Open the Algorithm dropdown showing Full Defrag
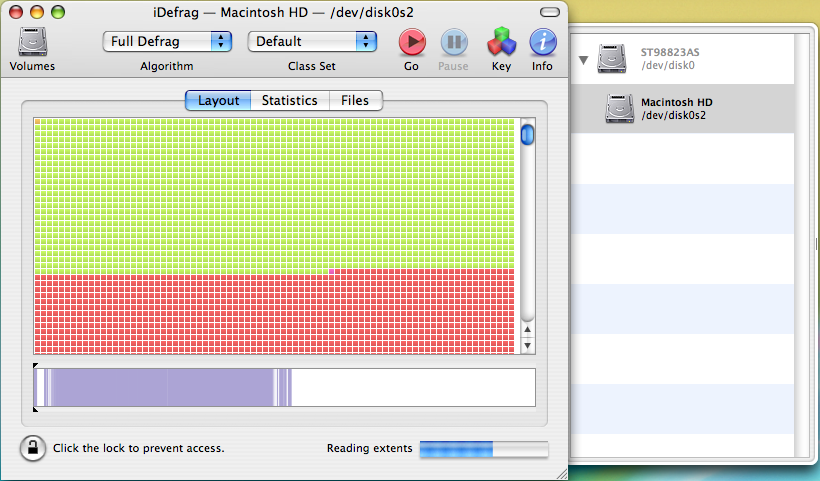Viewport: 820px width, 481px height. (x=167, y=41)
